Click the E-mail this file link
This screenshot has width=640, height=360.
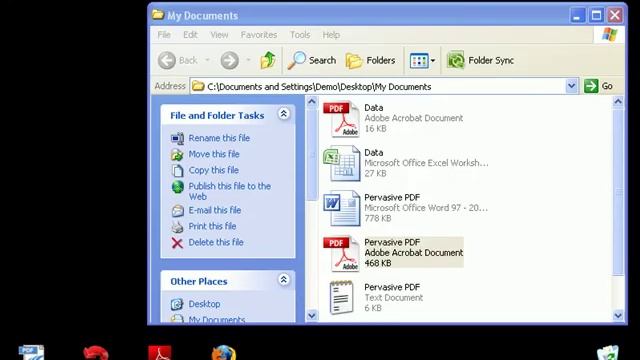coord(215,210)
